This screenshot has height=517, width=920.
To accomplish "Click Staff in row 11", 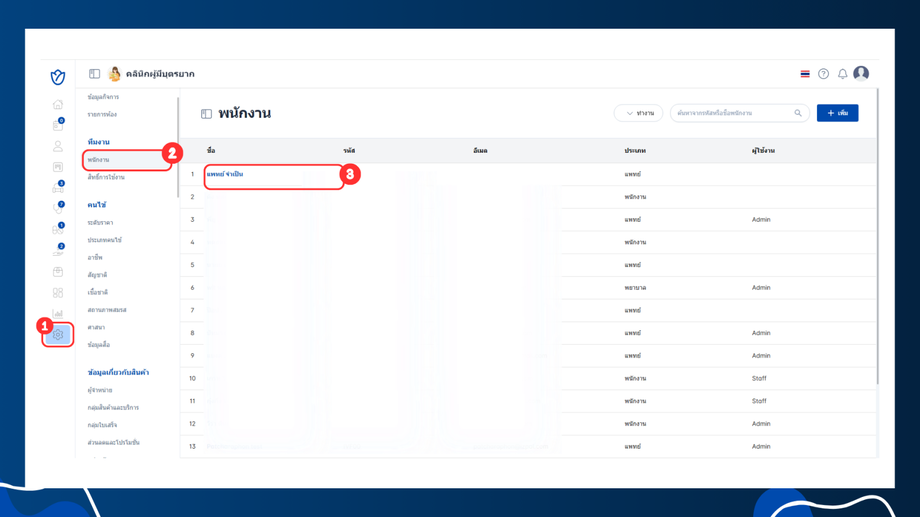I will click(759, 401).
